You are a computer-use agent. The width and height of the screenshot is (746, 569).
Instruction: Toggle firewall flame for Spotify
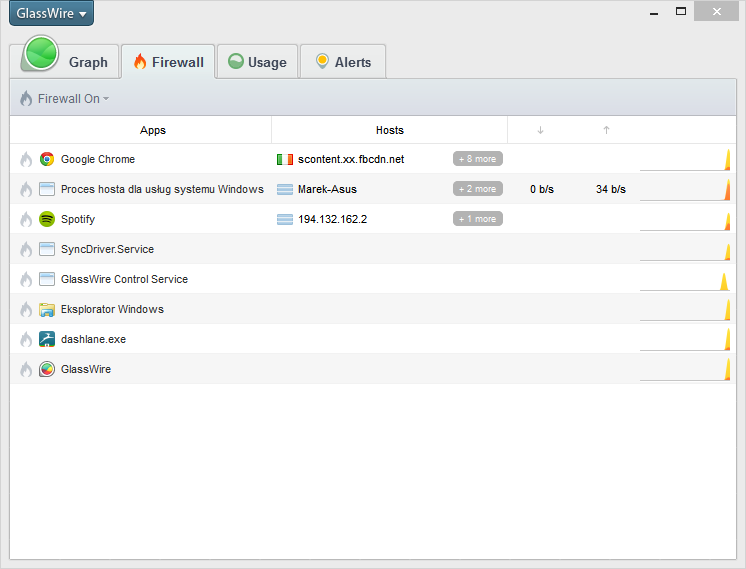point(26,219)
